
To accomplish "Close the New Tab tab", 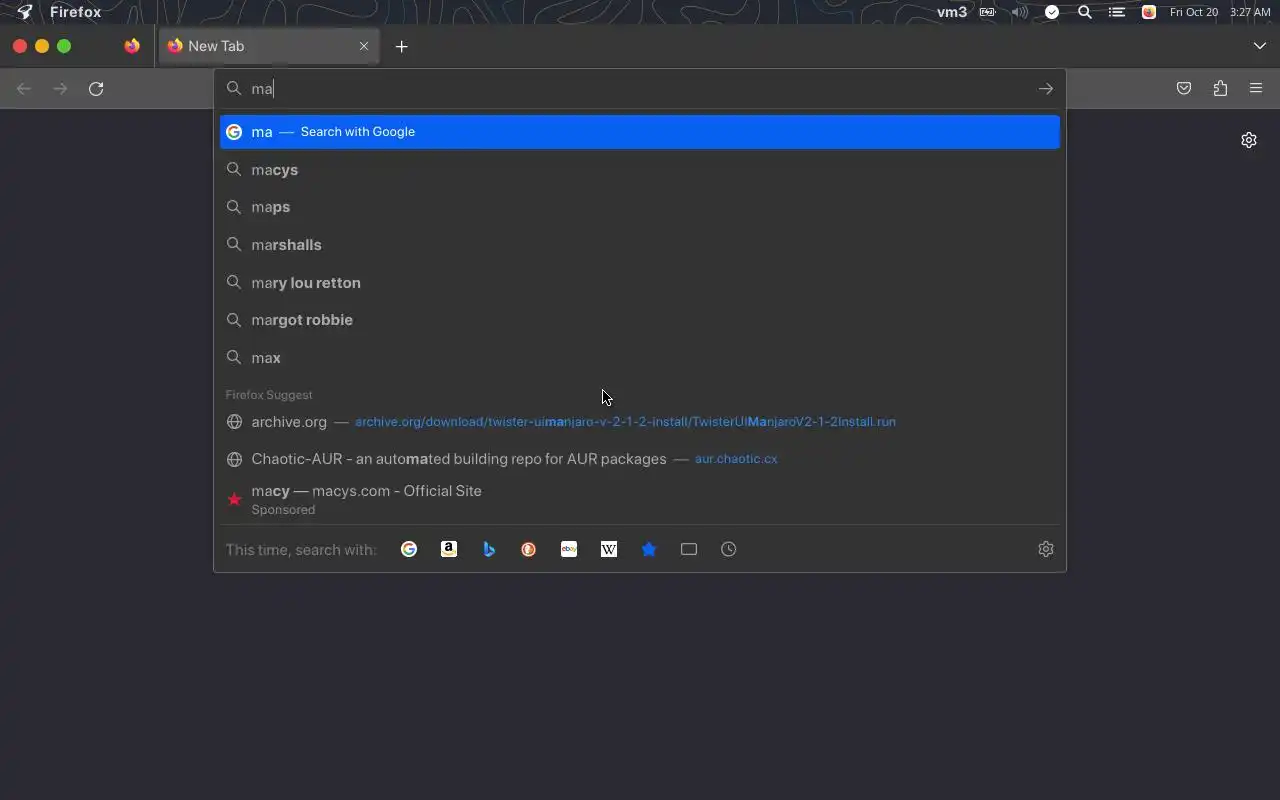I will 364,46.
